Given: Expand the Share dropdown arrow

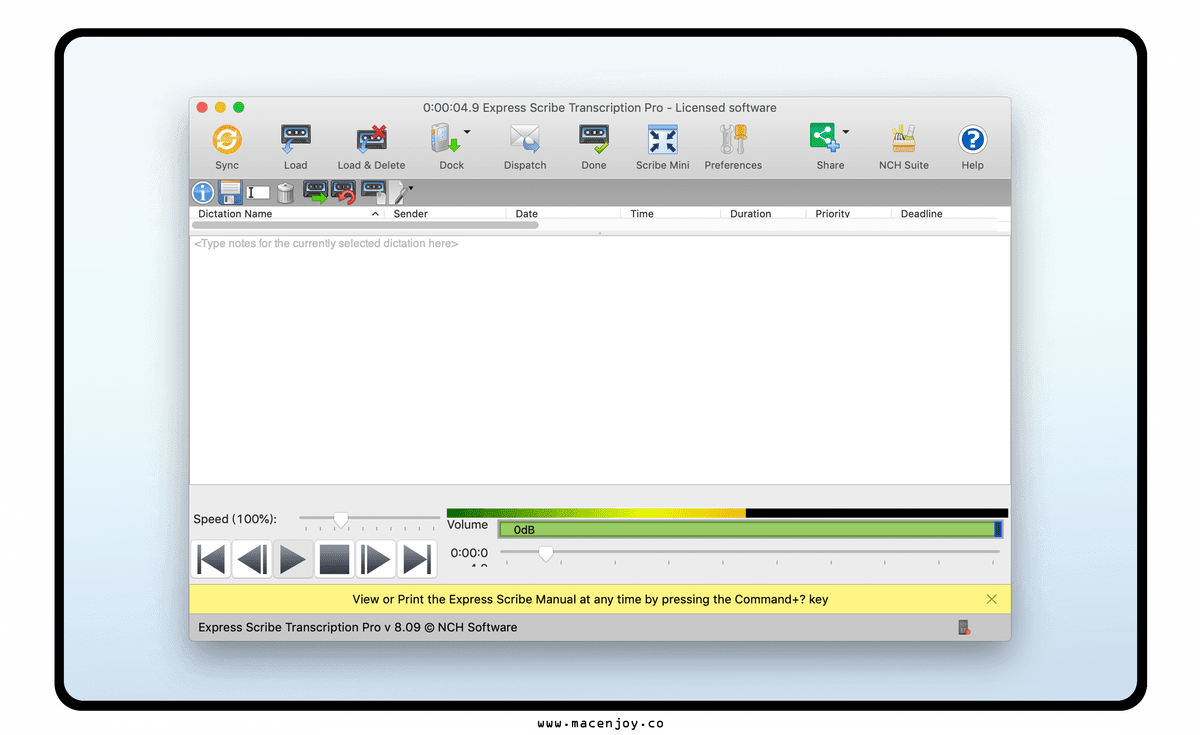Looking at the screenshot, I should point(846,131).
